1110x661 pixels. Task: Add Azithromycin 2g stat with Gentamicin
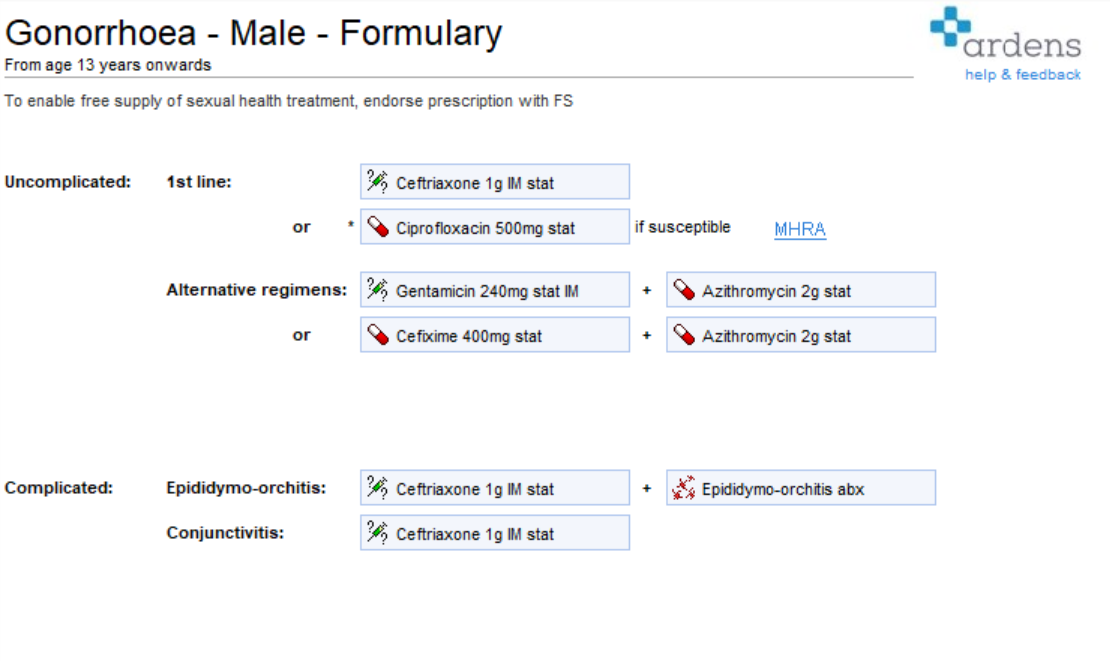(x=801, y=290)
